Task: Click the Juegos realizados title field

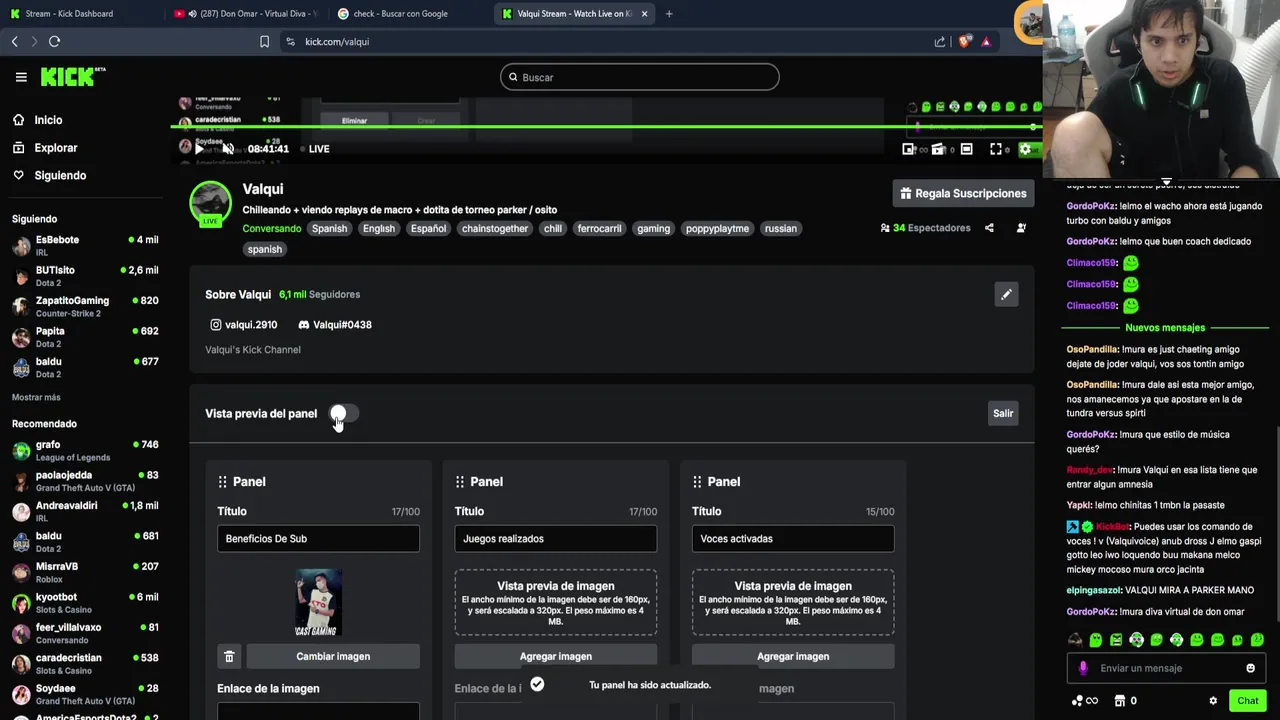Action: (x=555, y=538)
